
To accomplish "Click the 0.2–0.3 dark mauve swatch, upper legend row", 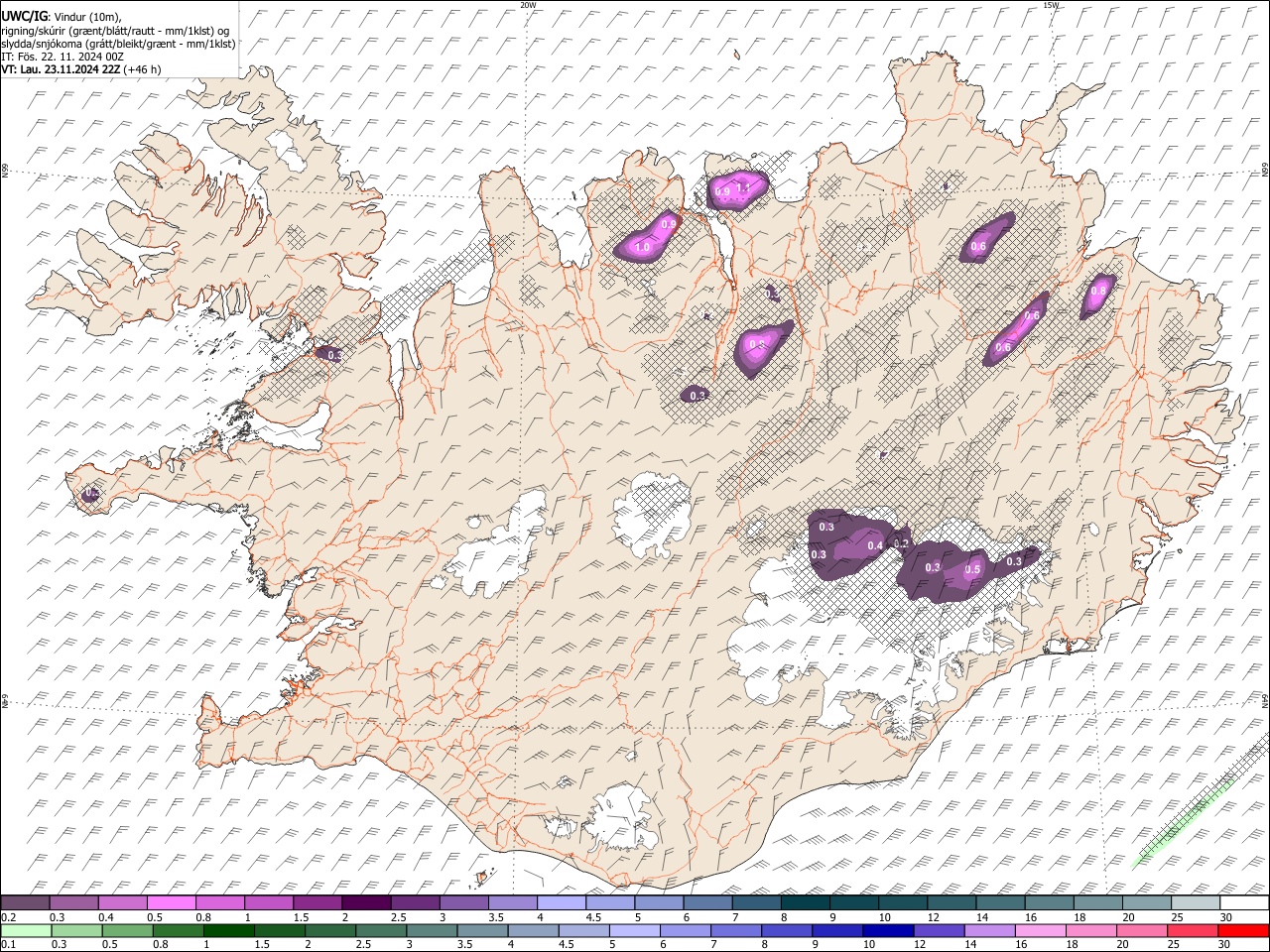I will click(x=26, y=902).
